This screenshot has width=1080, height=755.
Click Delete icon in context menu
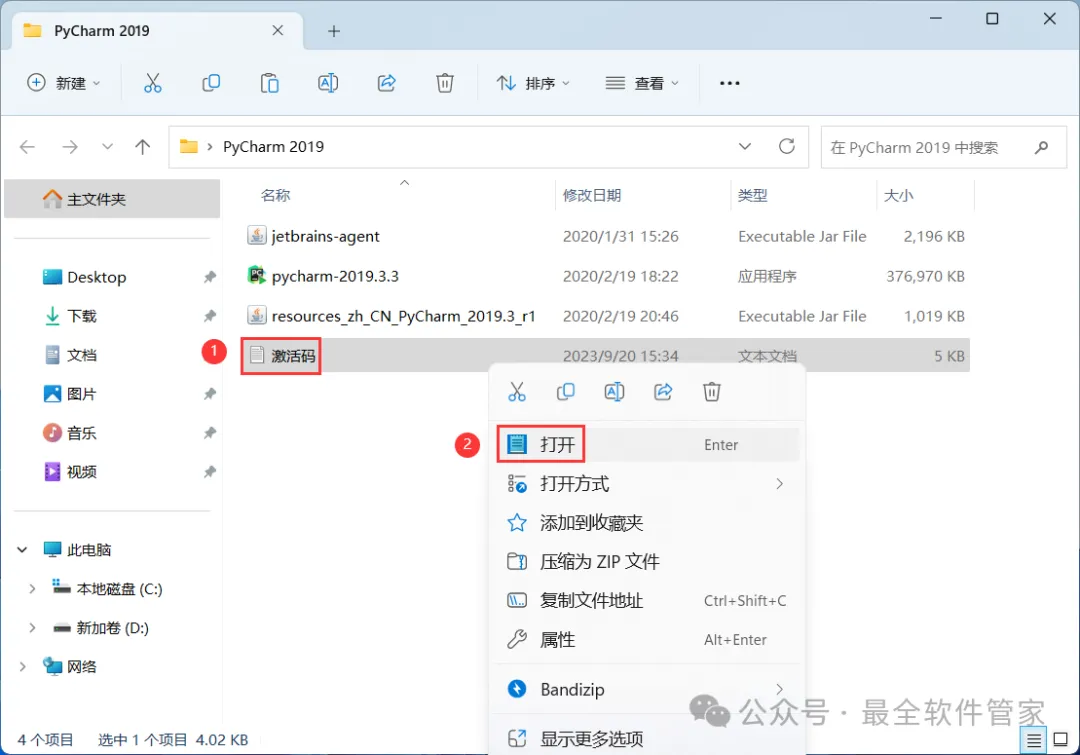pyautogui.click(x=712, y=392)
